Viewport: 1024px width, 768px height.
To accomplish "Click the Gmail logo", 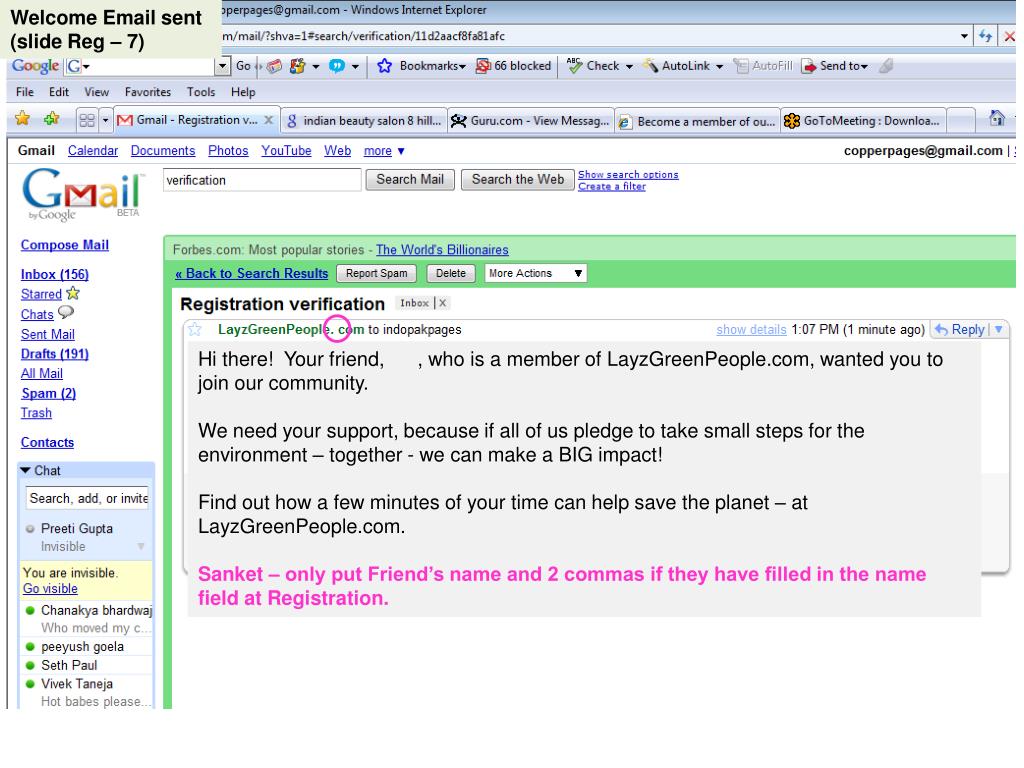I will click(x=82, y=195).
